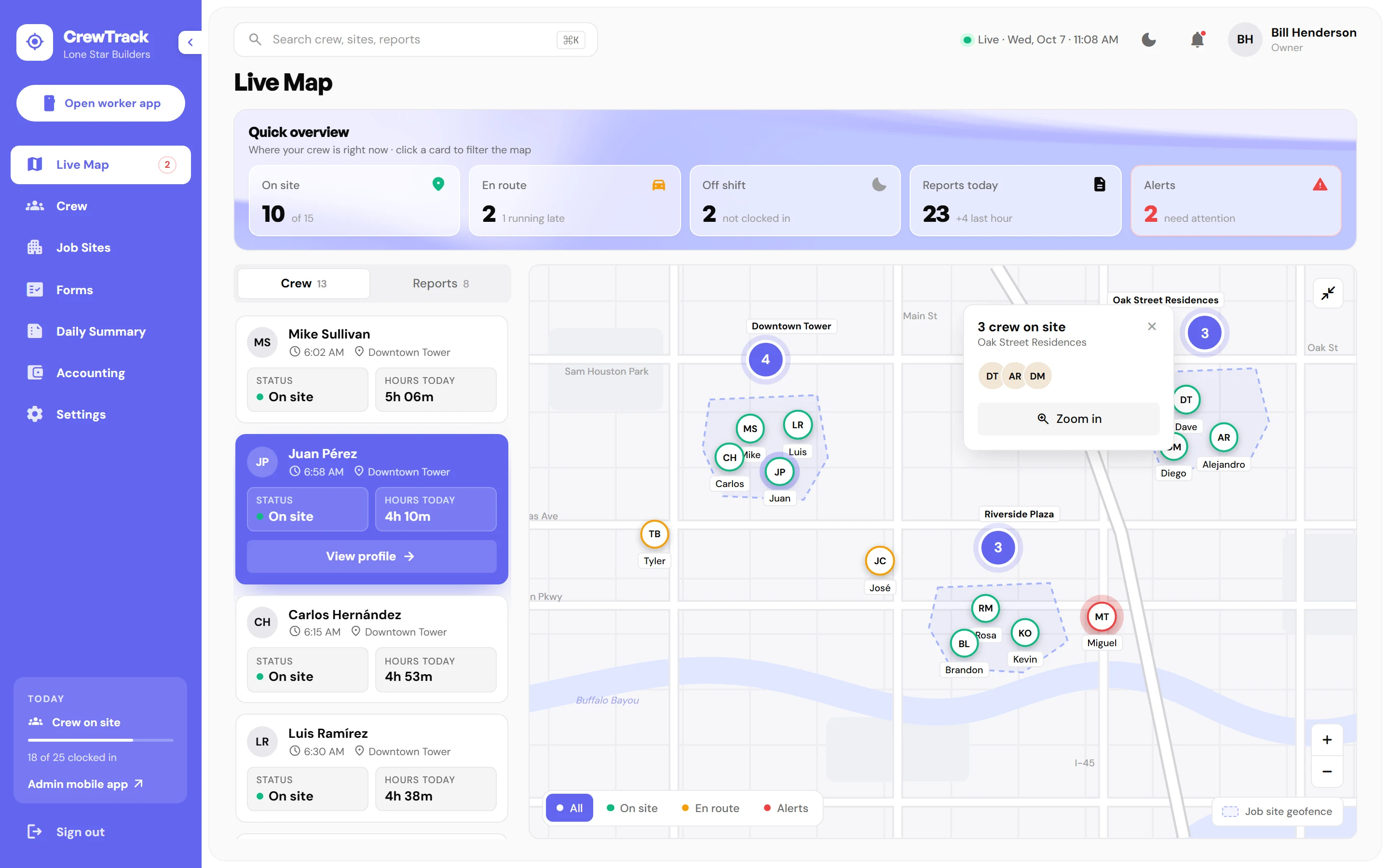Switch to the Reports tab

pyautogui.click(x=441, y=284)
